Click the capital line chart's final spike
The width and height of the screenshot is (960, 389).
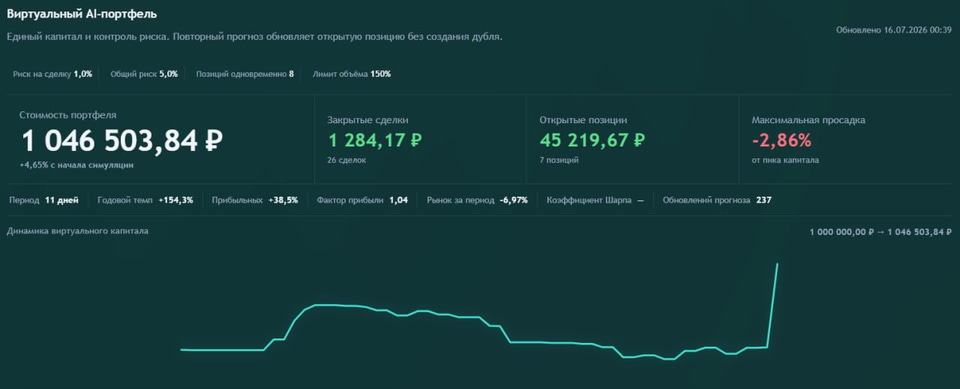coord(773,305)
